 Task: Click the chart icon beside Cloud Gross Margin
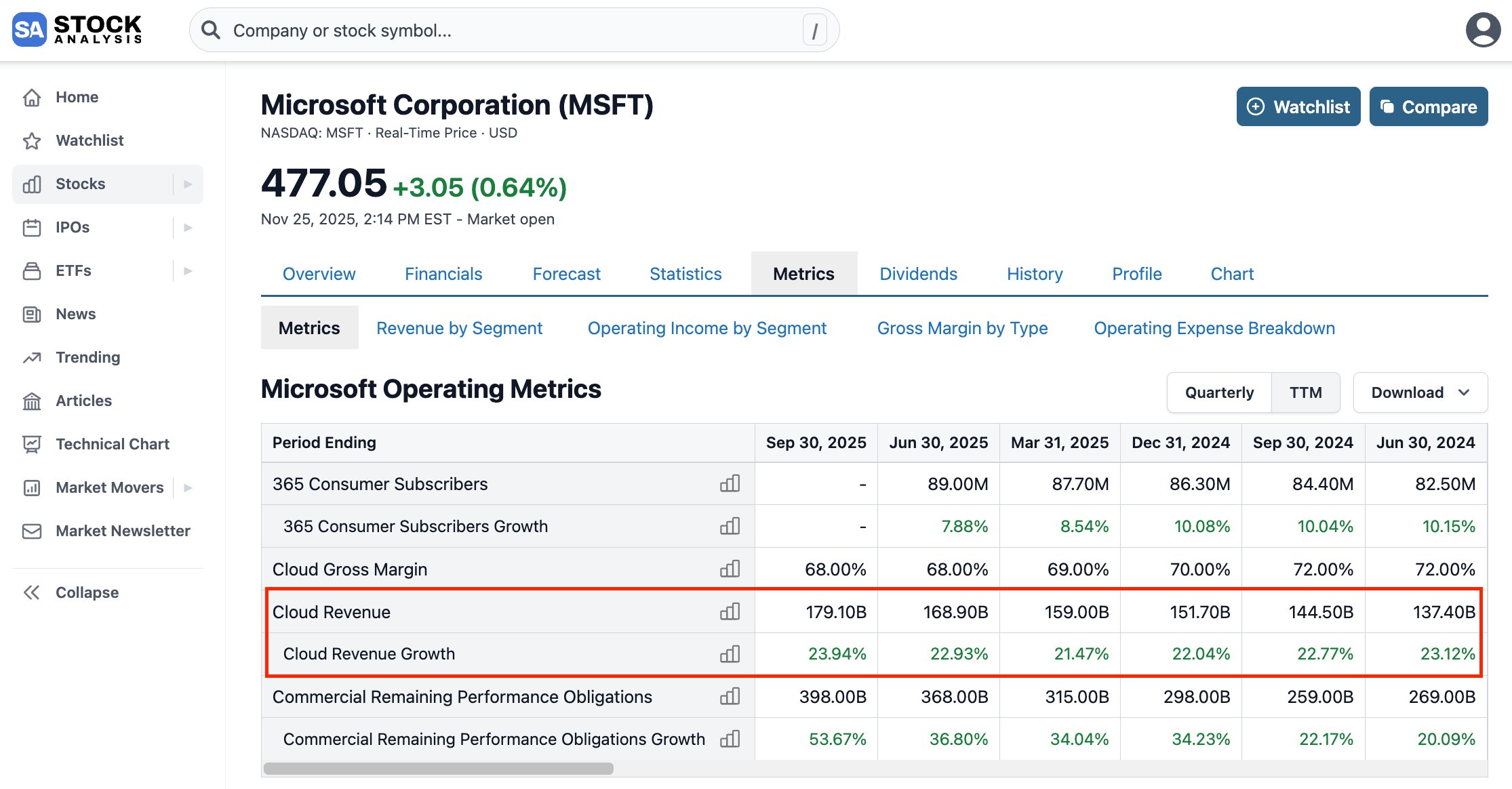(x=730, y=569)
